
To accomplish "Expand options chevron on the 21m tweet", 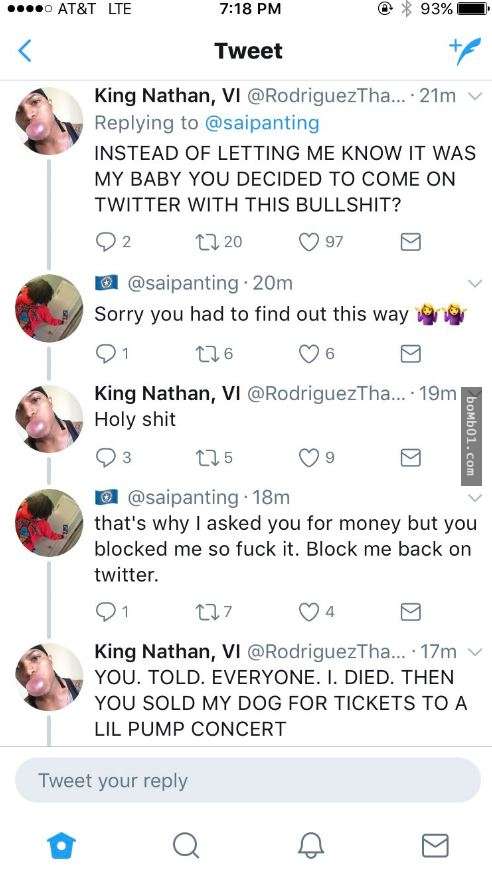I will coord(474,96).
